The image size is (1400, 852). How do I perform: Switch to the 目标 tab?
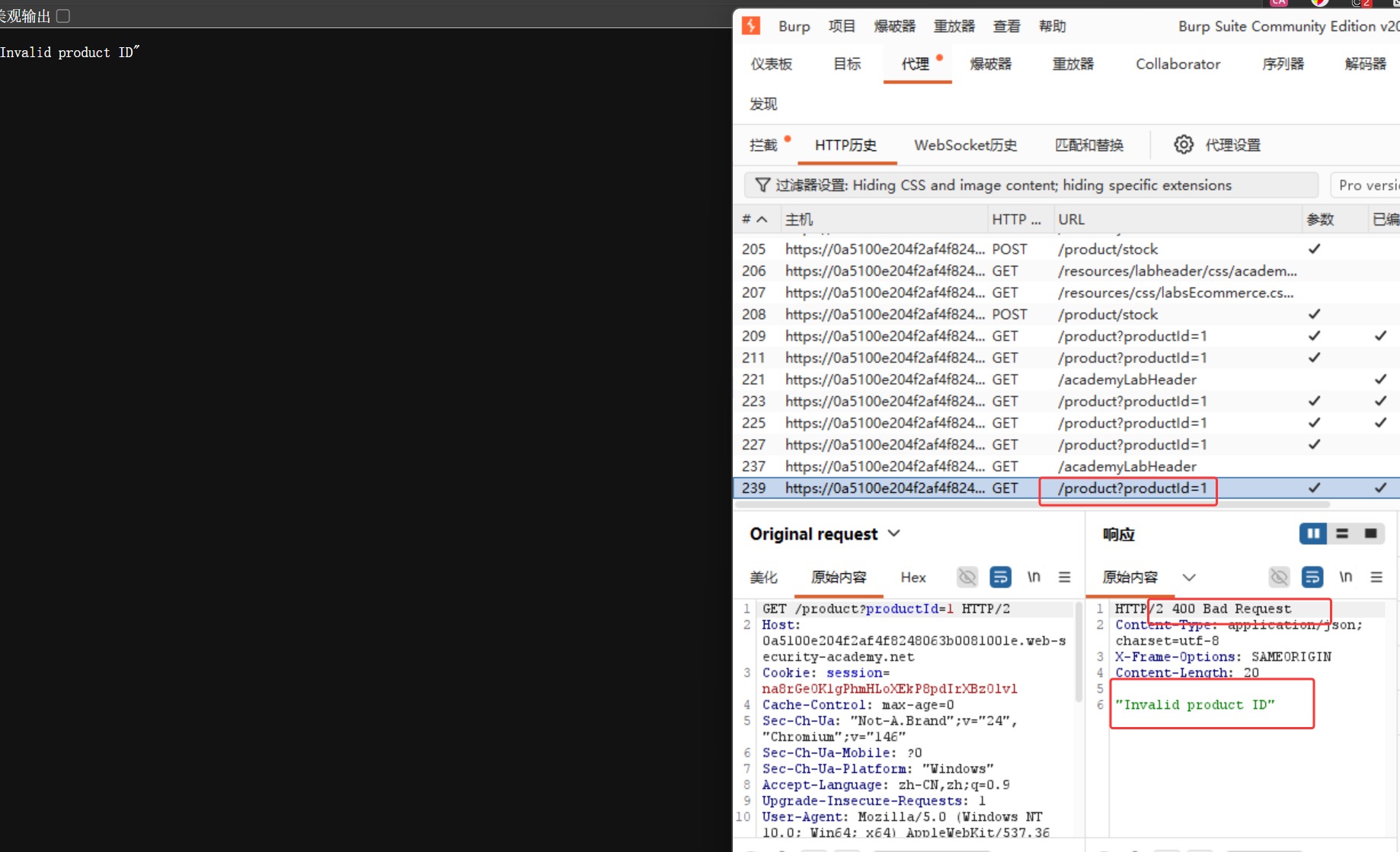click(x=847, y=64)
